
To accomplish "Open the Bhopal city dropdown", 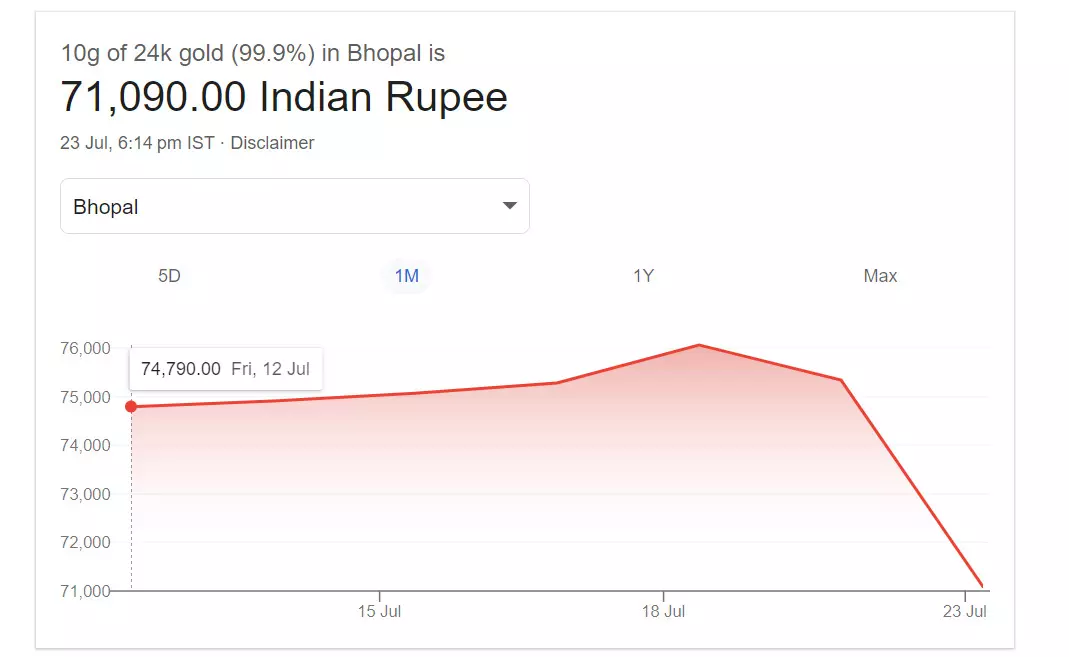I will pos(294,206).
